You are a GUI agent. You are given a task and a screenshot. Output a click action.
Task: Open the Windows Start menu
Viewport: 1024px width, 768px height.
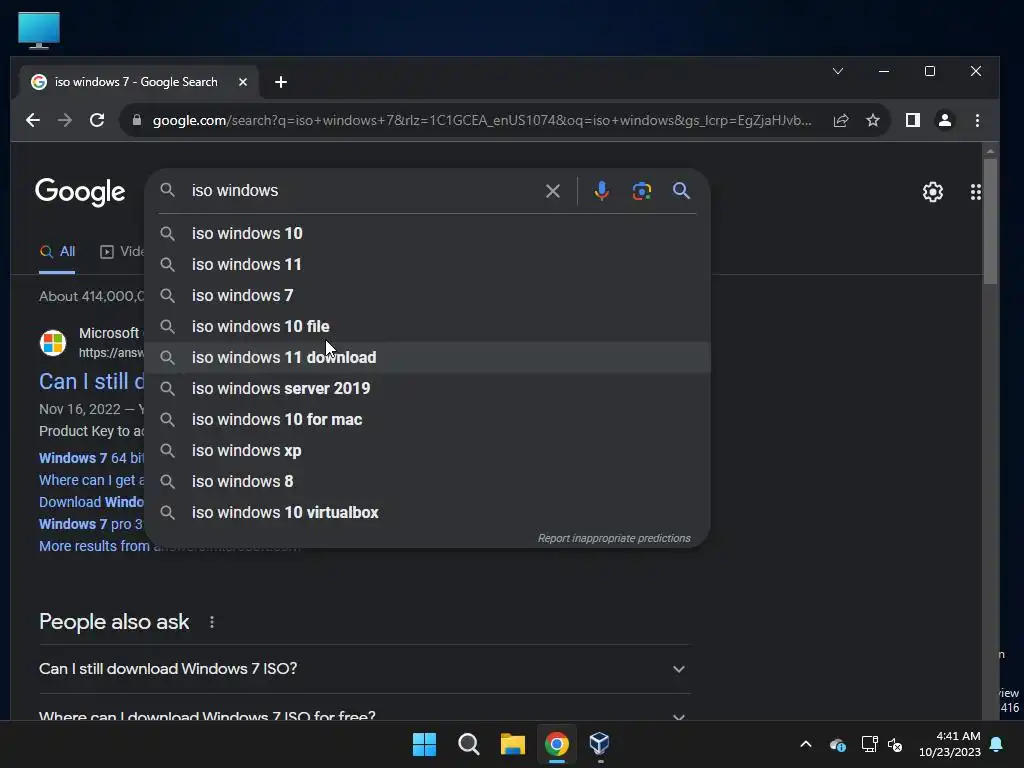point(424,744)
